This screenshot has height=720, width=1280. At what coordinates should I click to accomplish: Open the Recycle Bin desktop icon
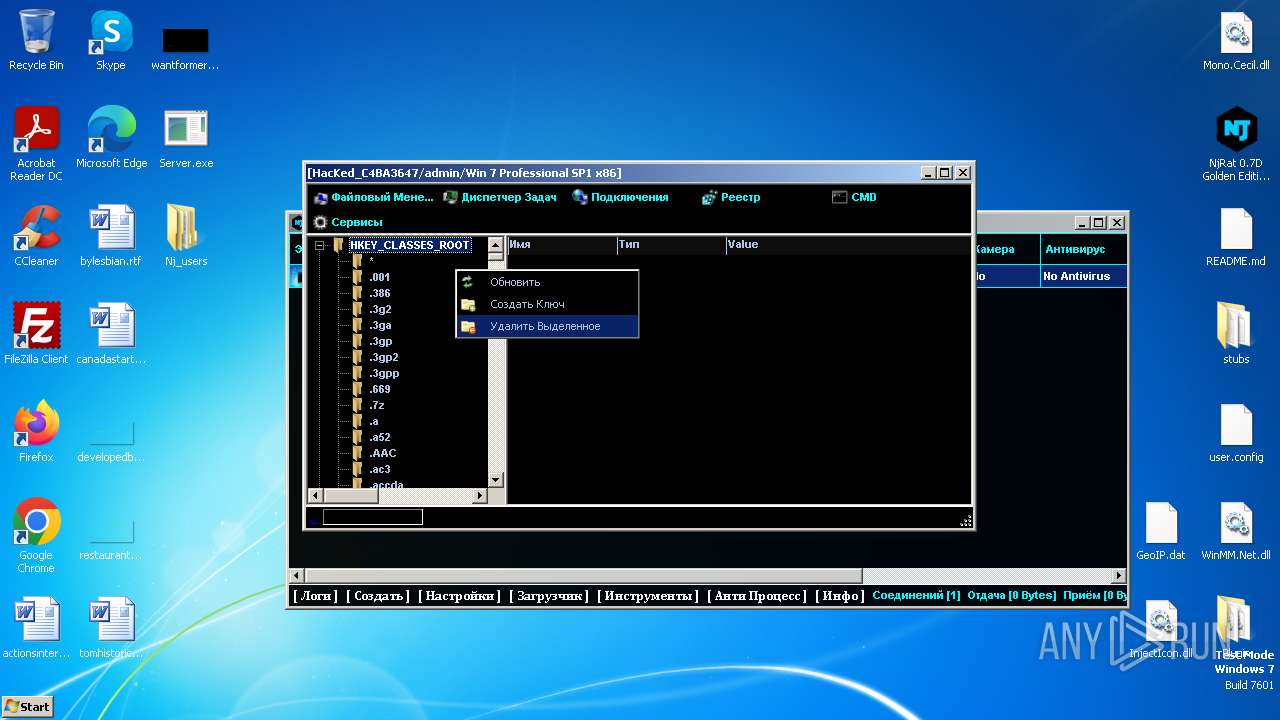pos(36,41)
